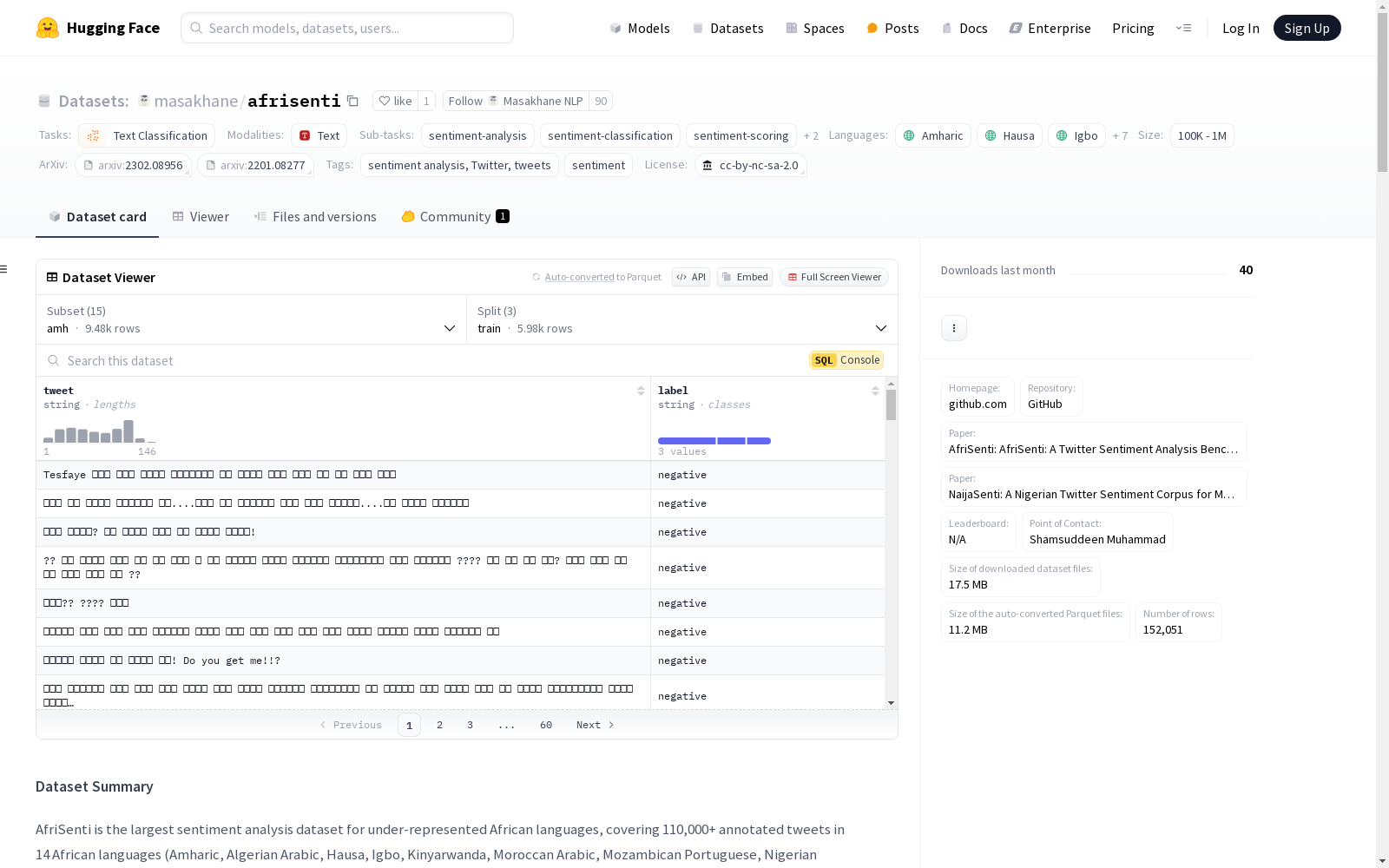The width and height of the screenshot is (1389, 868).
Task: Click the sentiment tag
Action: click(598, 165)
